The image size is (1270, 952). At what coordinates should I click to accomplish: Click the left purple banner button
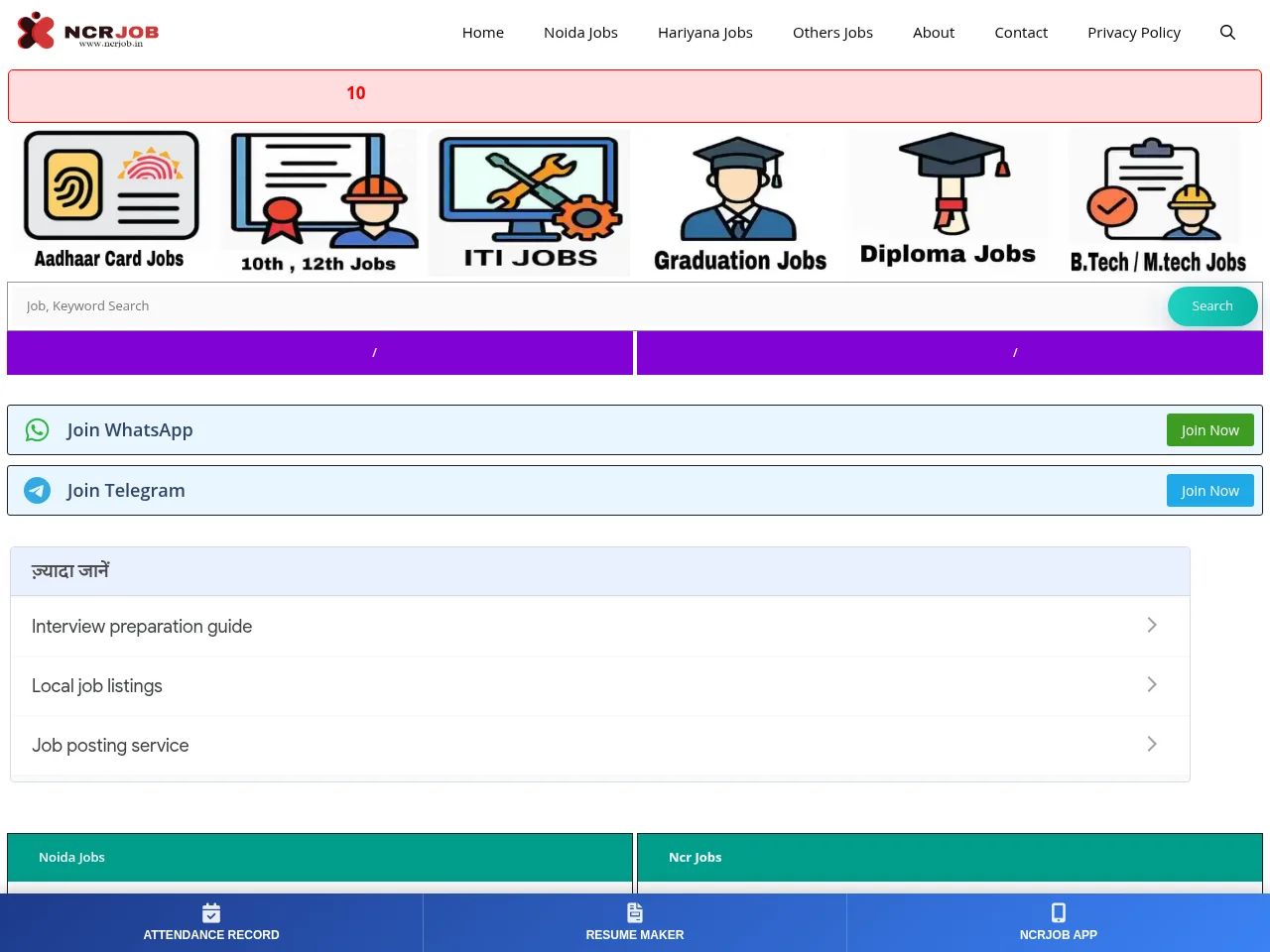coord(319,353)
